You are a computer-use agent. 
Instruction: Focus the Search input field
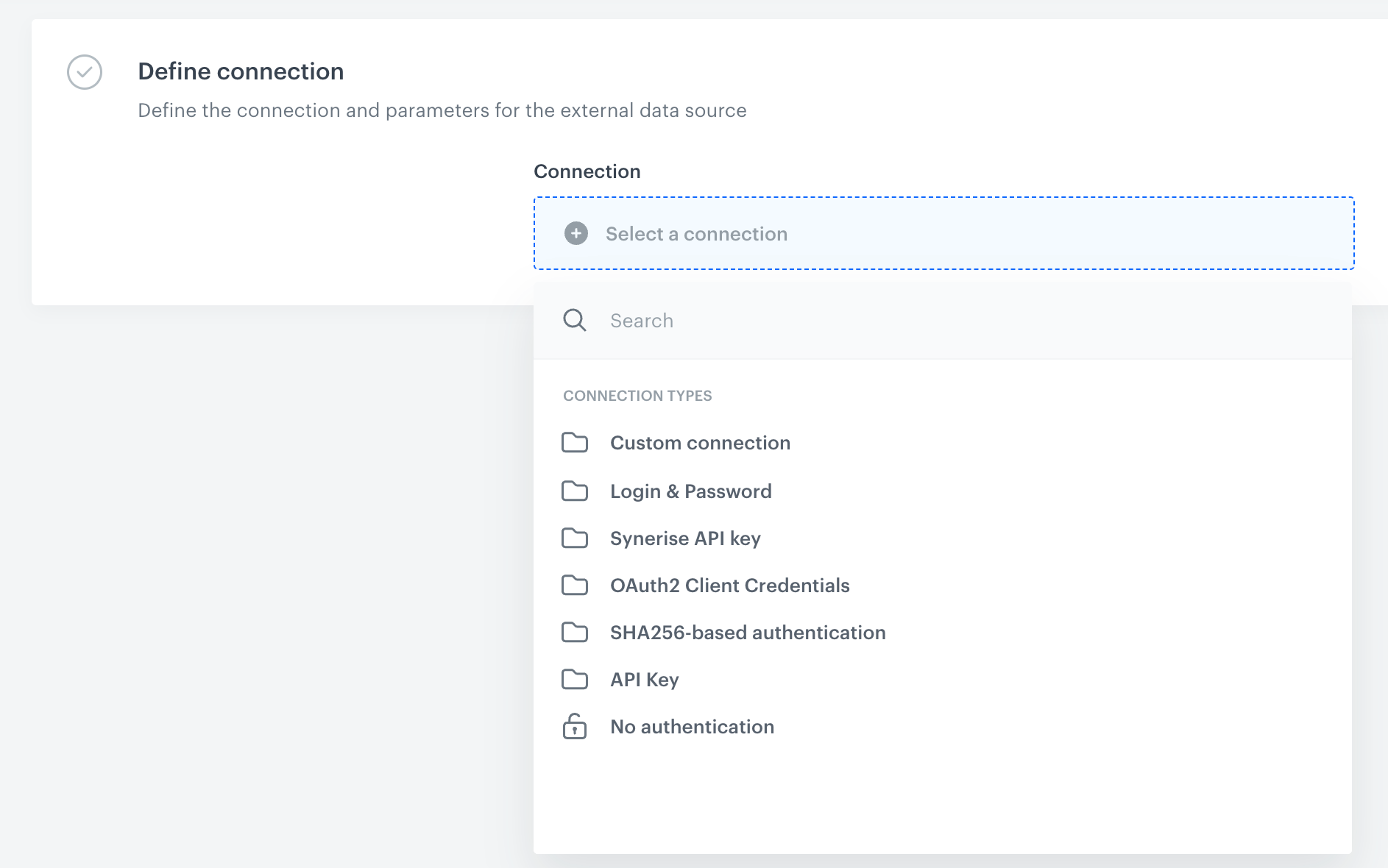coord(943,320)
